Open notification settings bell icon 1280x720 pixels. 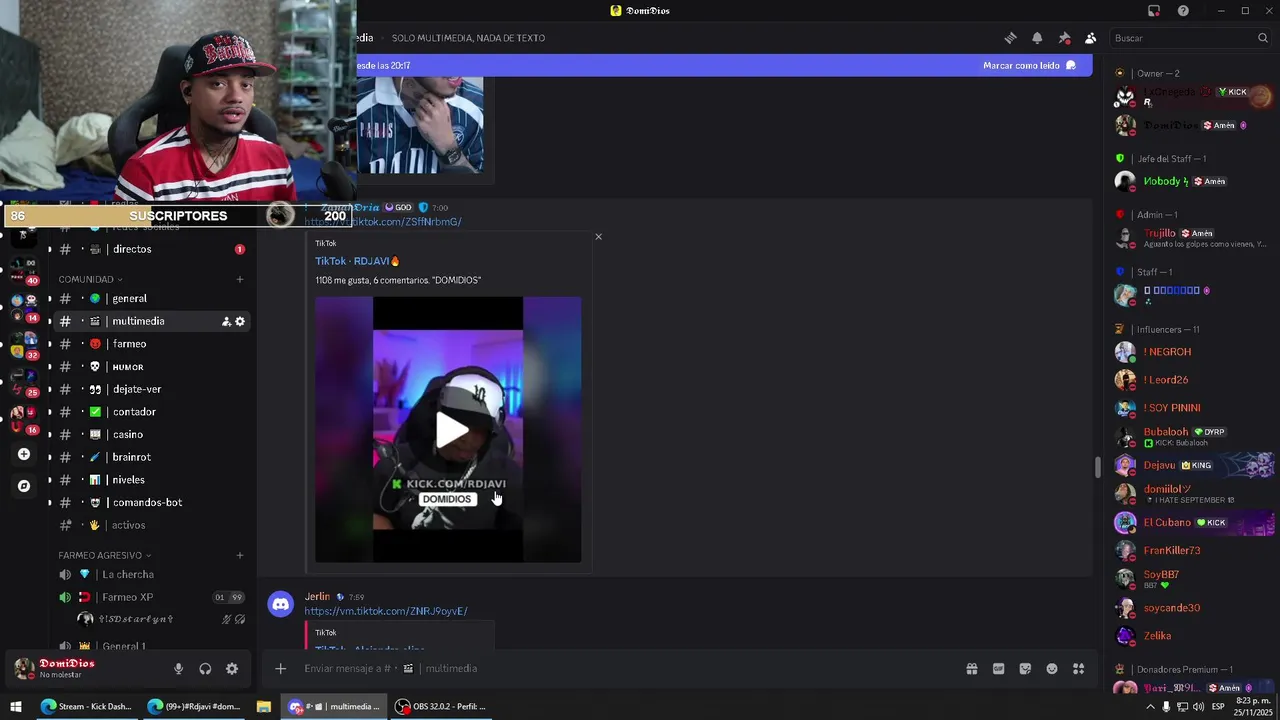pos(1037,38)
